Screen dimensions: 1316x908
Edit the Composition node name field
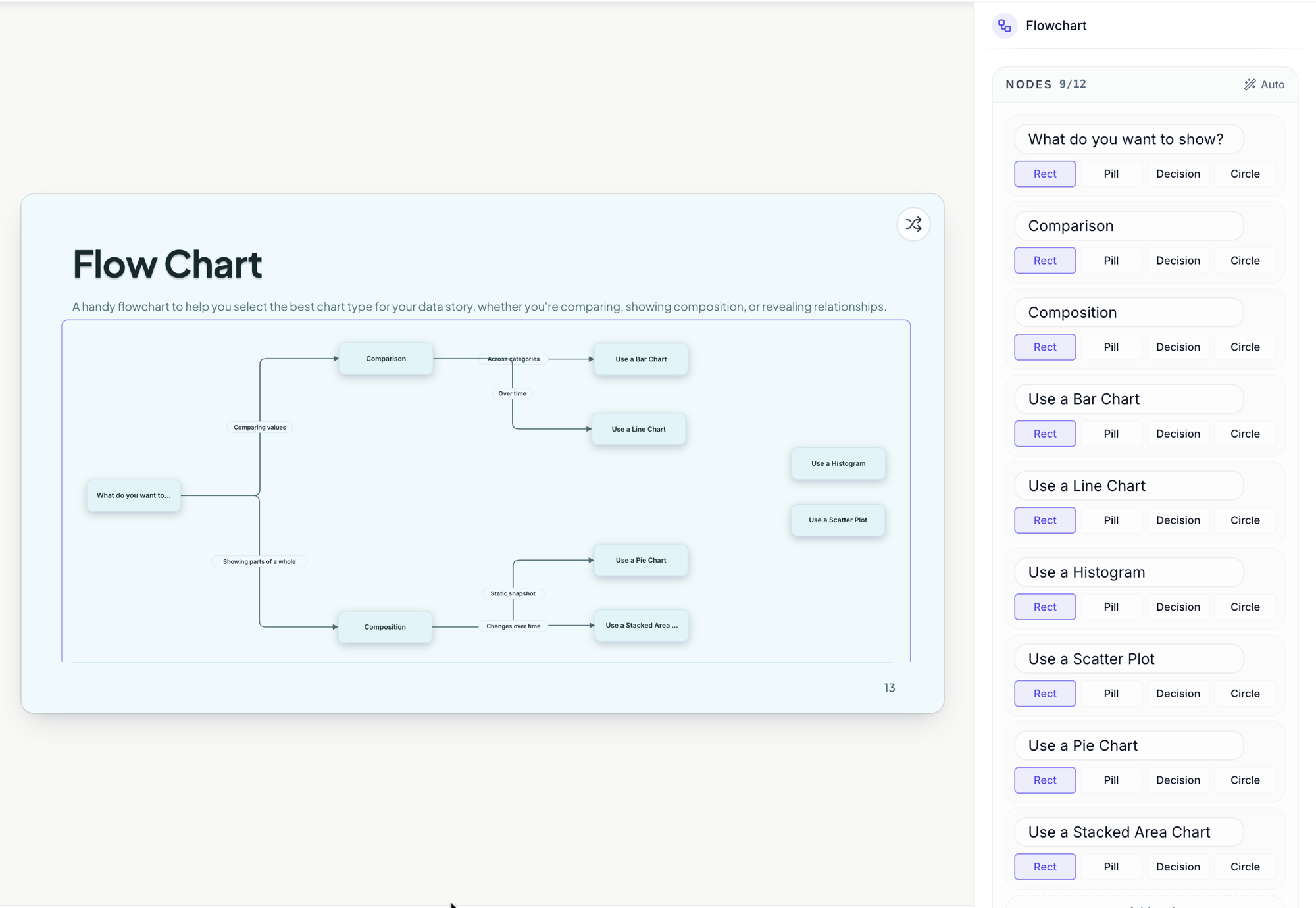pos(1128,313)
